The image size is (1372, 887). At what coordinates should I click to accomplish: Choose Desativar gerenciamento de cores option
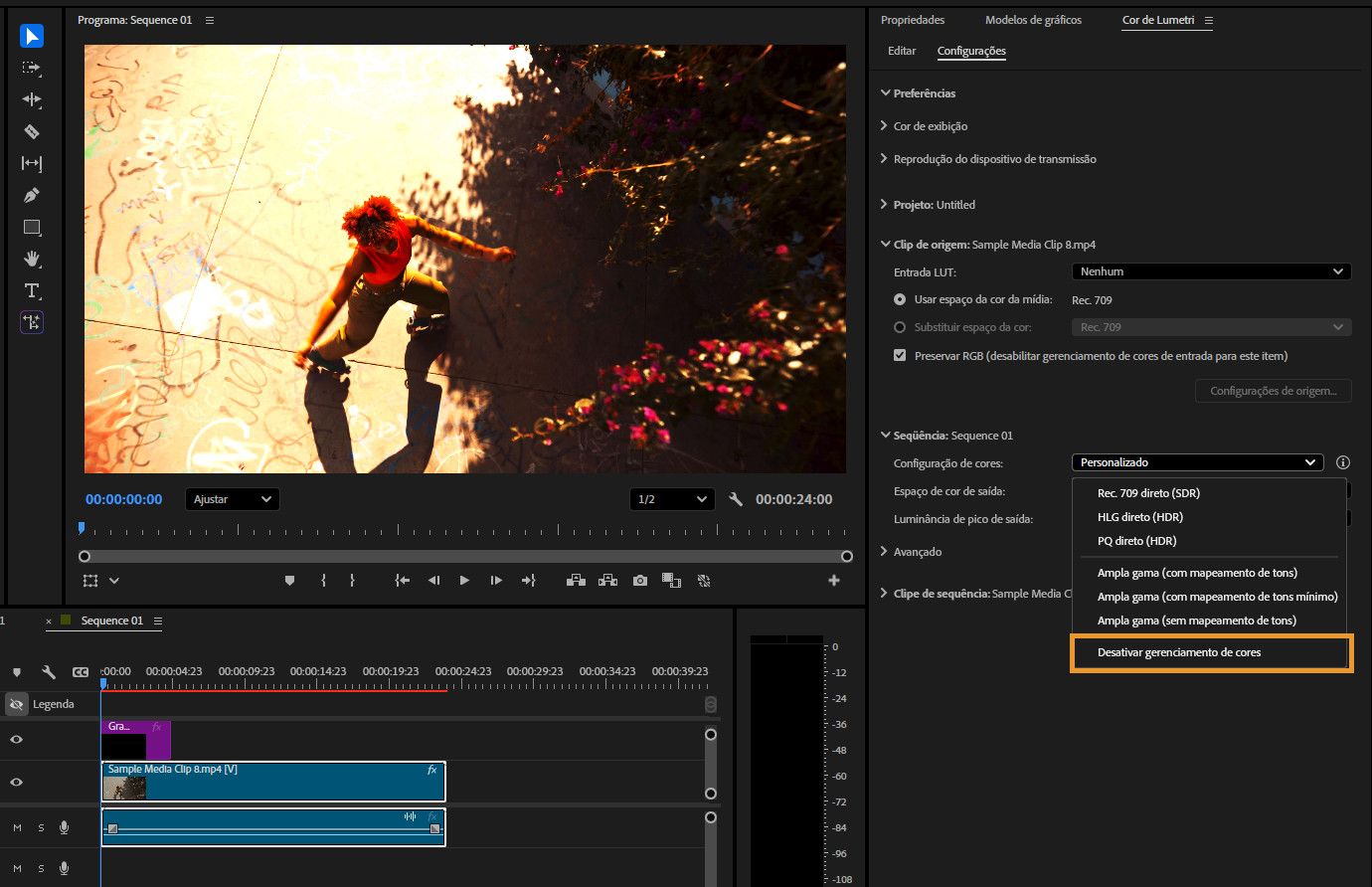[x=1179, y=652]
